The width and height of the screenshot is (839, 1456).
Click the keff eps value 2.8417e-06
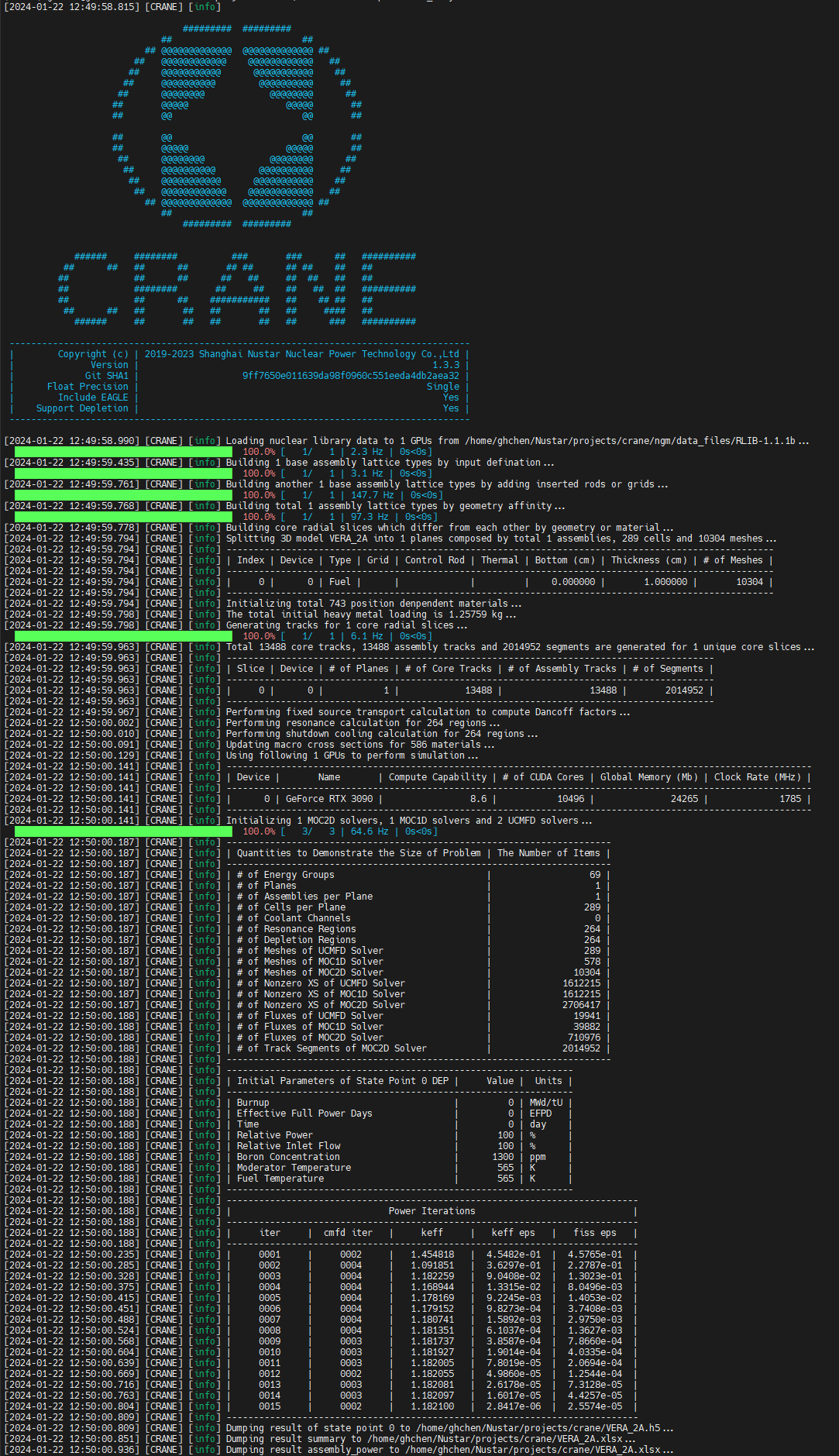(514, 1406)
